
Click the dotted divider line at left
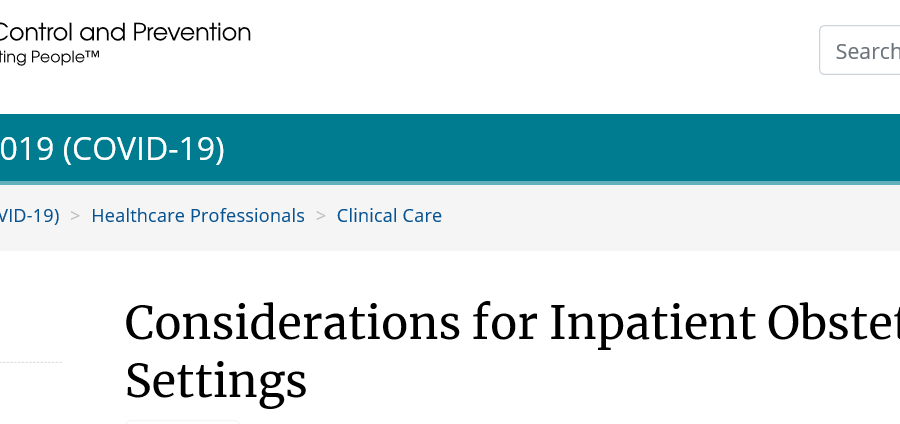coord(31,362)
